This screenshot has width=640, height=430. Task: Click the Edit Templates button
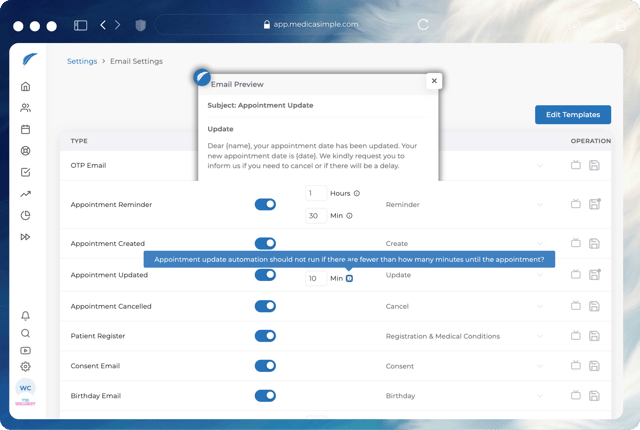(573, 115)
